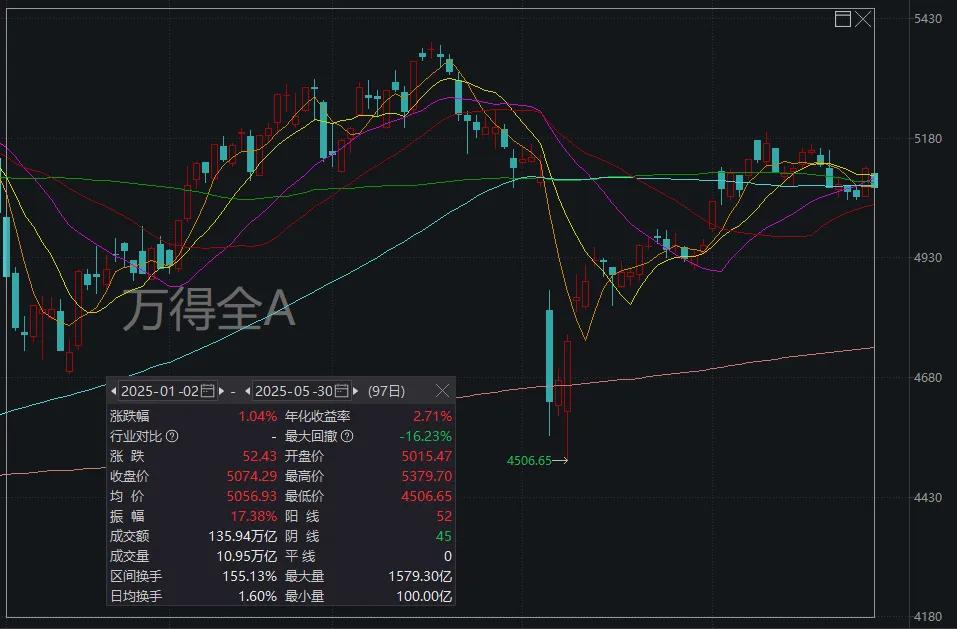The width and height of the screenshot is (957, 629).
Task: Step end date 2025-05-30 backward
Action: coord(247,391)
